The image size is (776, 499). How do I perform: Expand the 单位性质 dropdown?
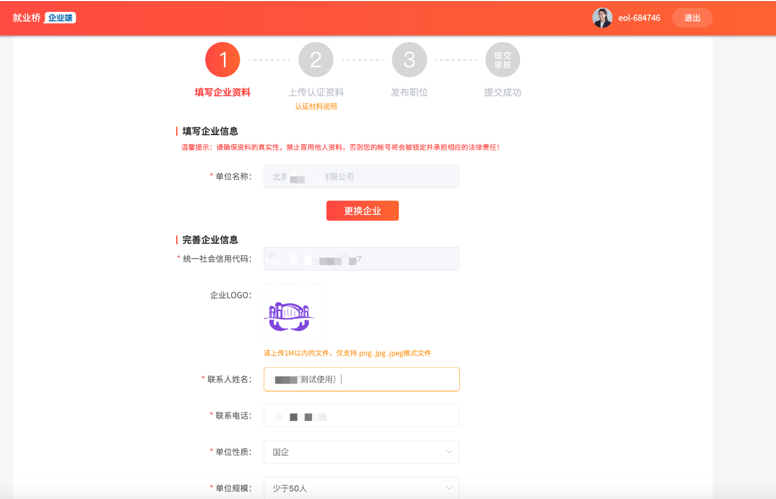361,452
